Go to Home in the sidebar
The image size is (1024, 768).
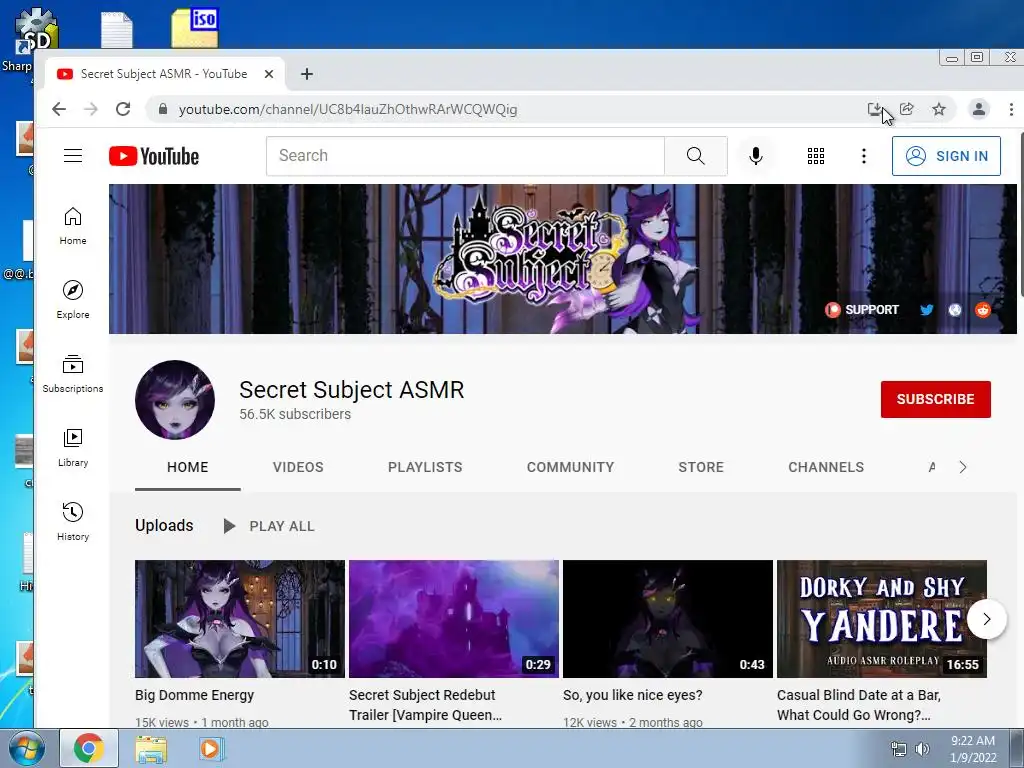tap(72, 226)
